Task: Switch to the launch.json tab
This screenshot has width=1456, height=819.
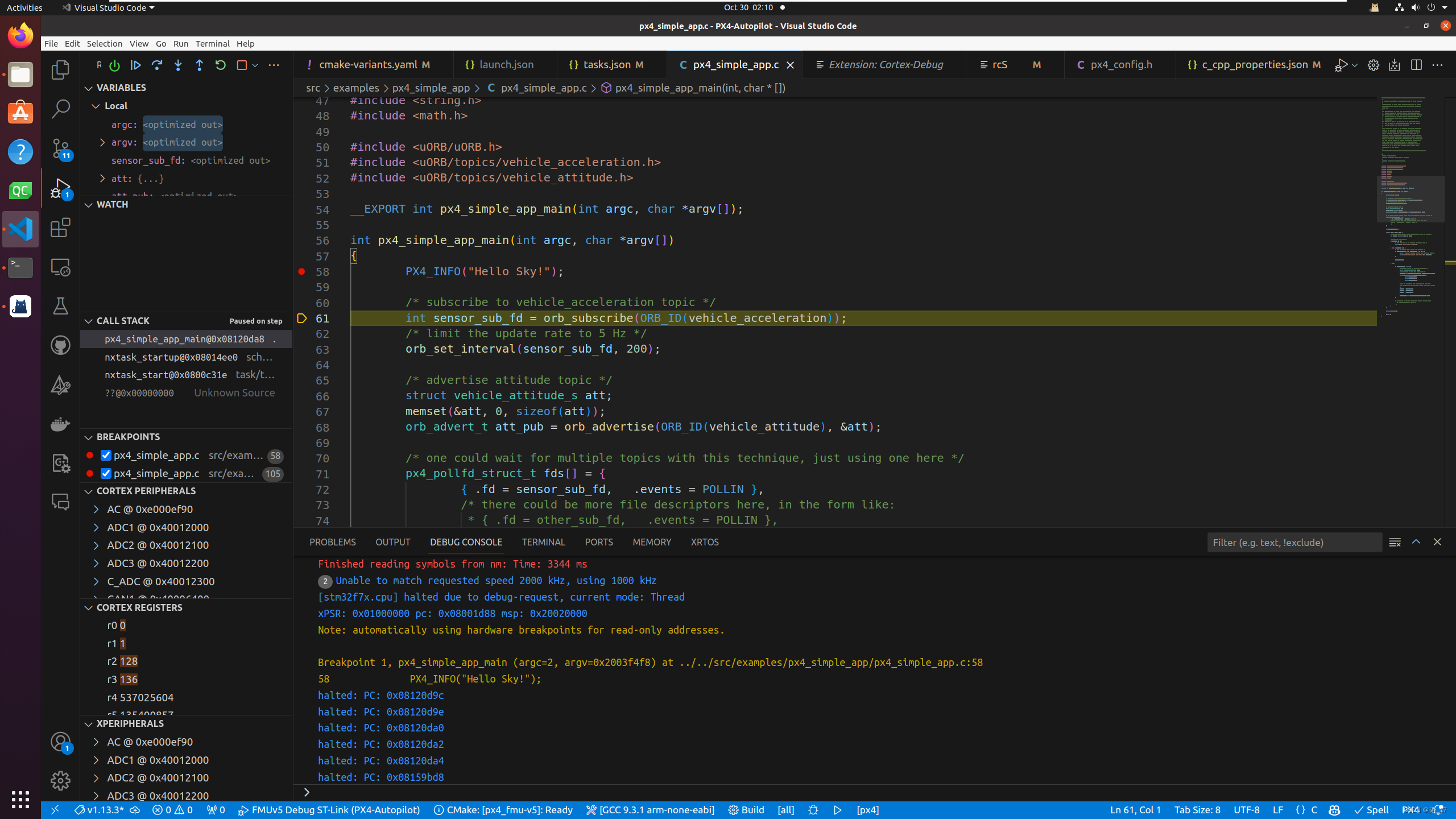Action: (506, 65)
